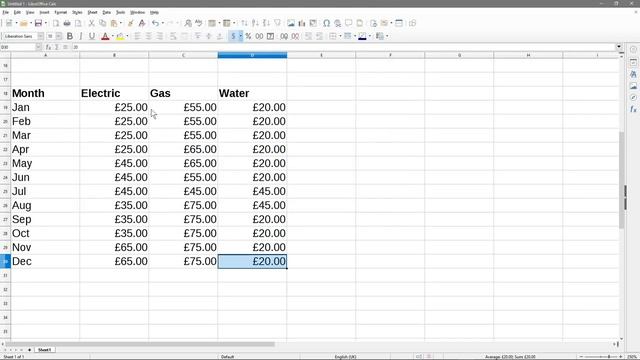Toggle Align right button
The width and height of the screenshot is (640, 360).
[160, 36]
